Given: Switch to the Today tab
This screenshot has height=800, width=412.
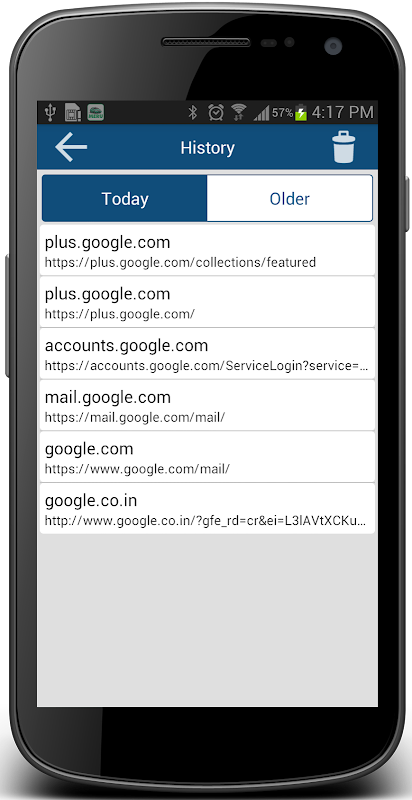Looking at the screenshot, I should pyautogui.click(x=124, y=198).
